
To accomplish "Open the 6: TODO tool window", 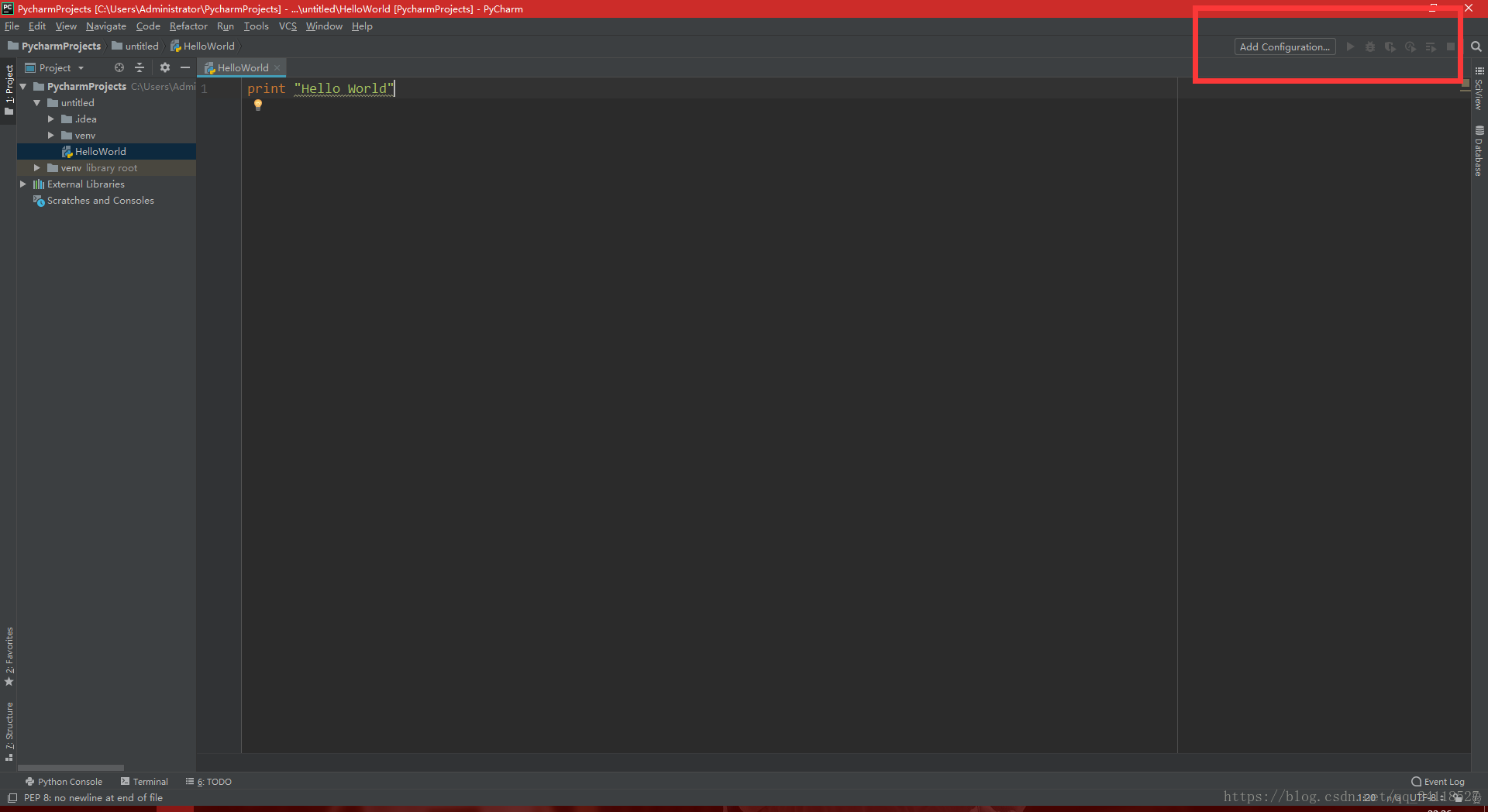I will (208, 782).
